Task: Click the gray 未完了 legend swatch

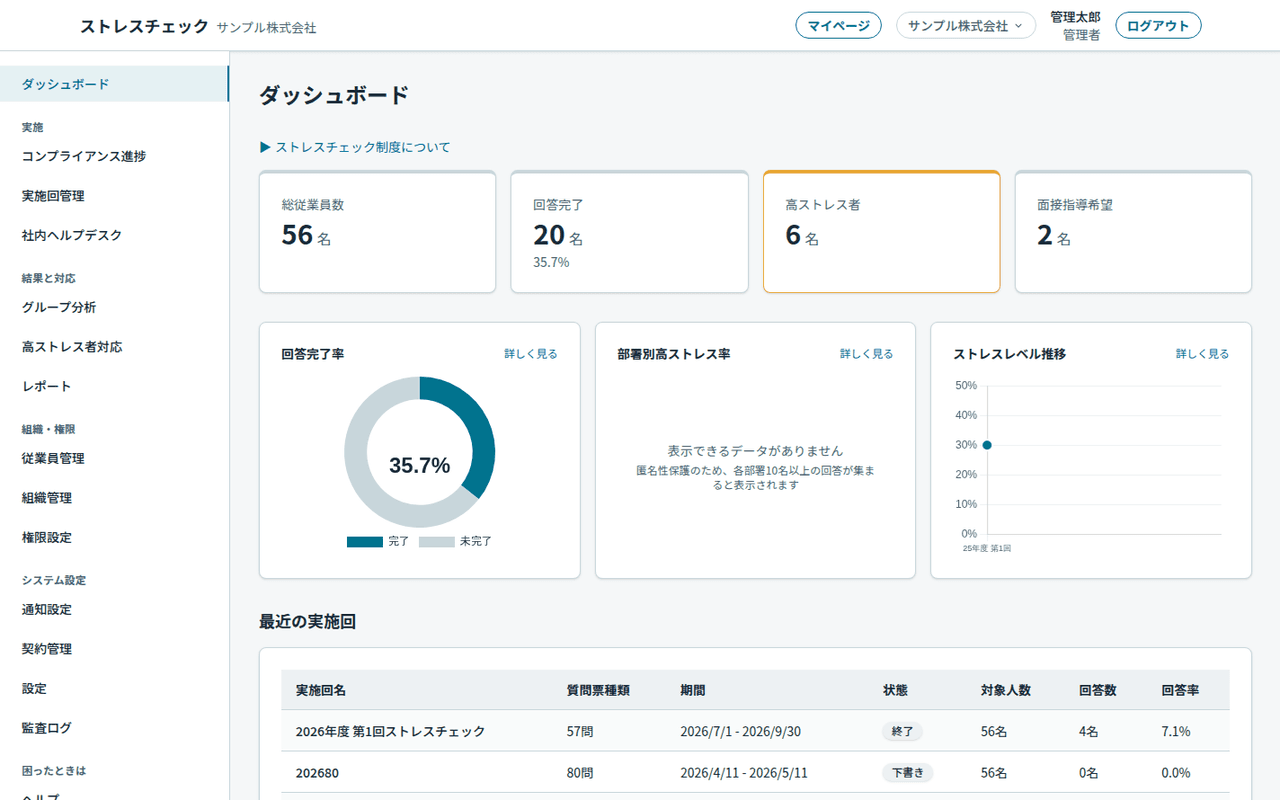Action: pyautogui.click(x=436, y=542)
